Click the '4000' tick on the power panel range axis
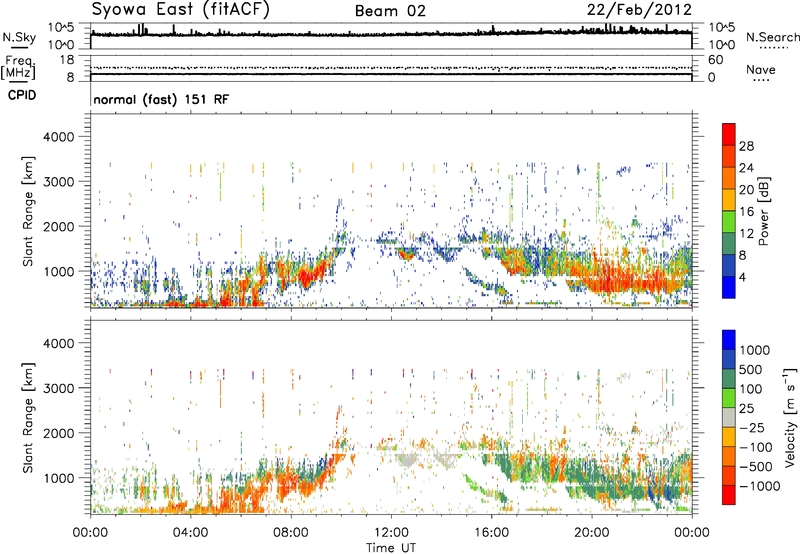 [x=58, y=137]
